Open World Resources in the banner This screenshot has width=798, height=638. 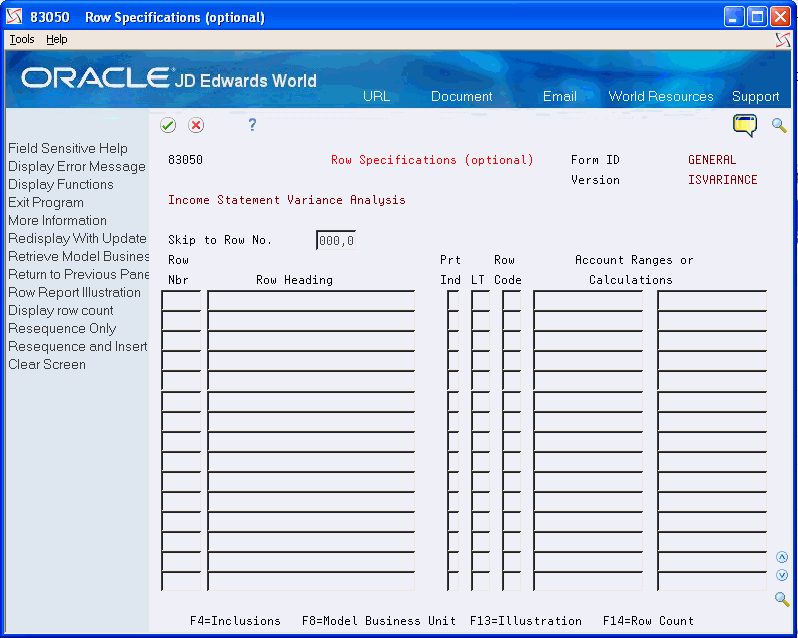coord(661,96)
